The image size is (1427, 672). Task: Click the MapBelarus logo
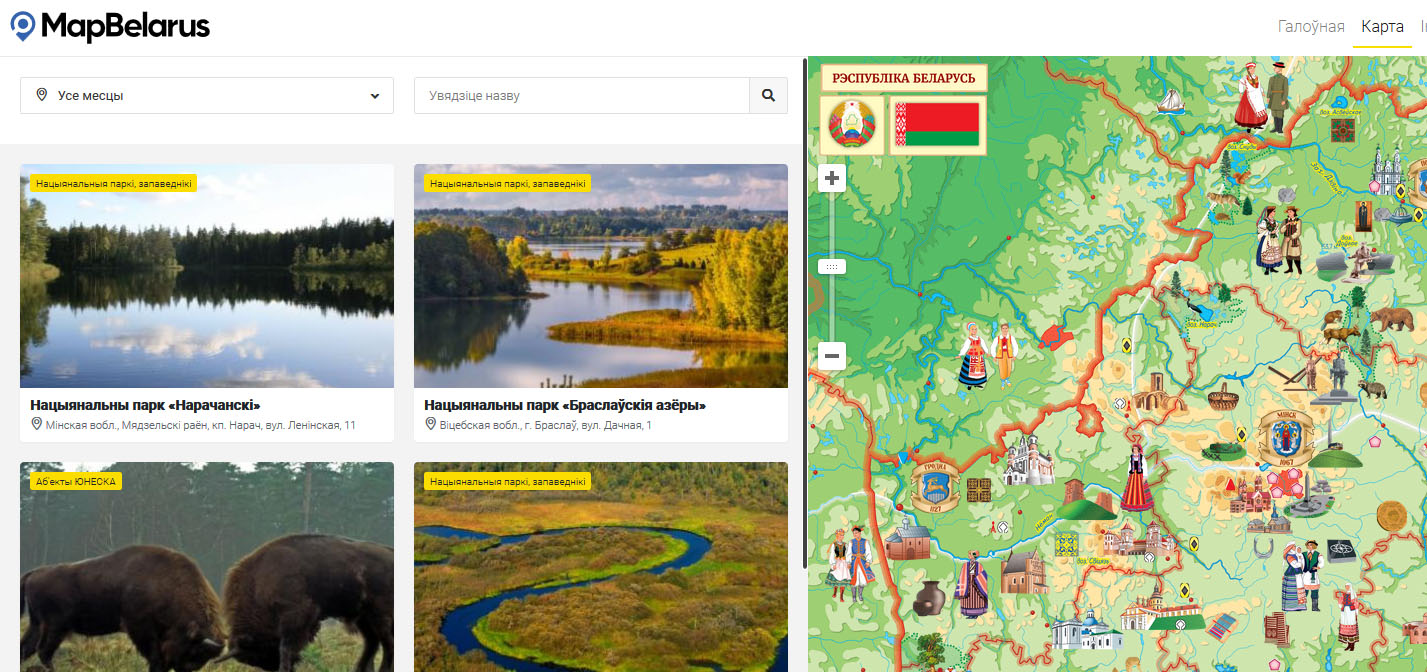[110, 26]
